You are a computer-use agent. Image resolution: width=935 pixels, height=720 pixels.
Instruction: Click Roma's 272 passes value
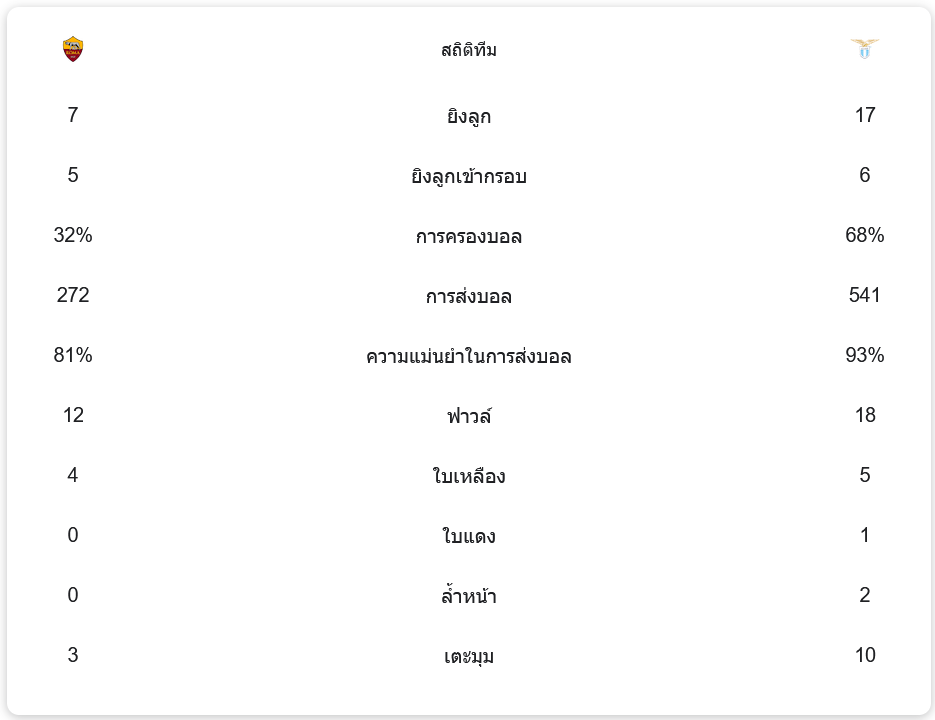tap(73, 295)
